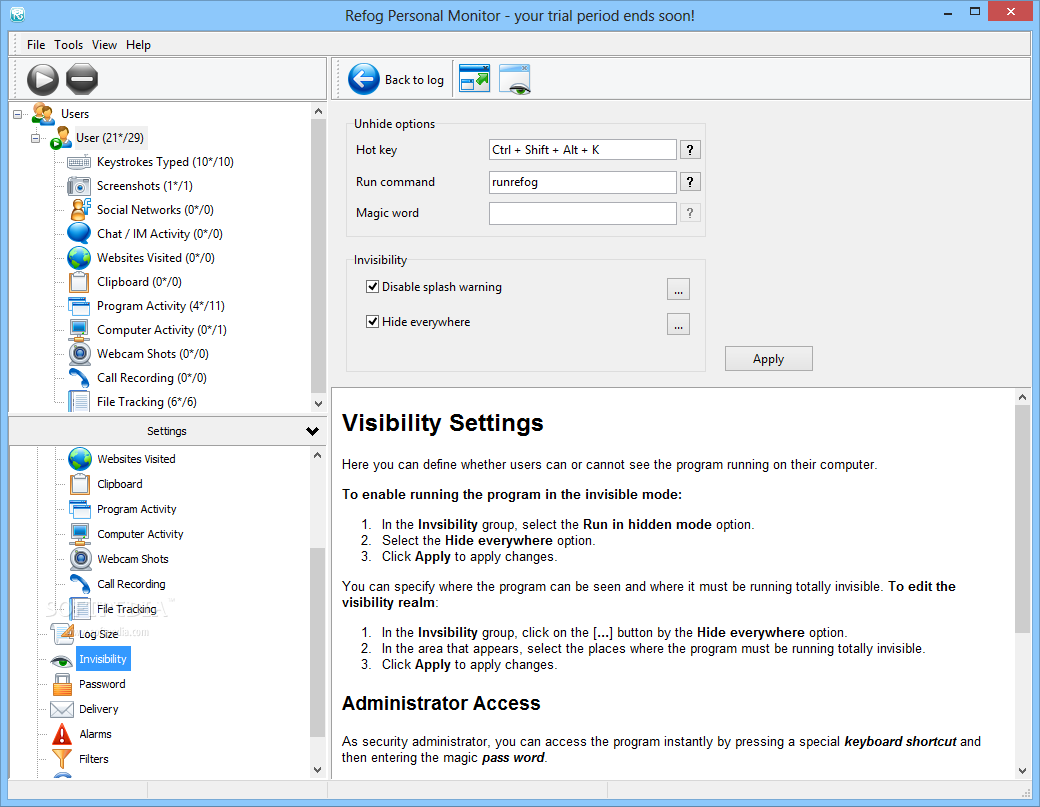1040x807 pixels.
Task: Click the Settings list scroll up arrow
Action: click(318, 456)
